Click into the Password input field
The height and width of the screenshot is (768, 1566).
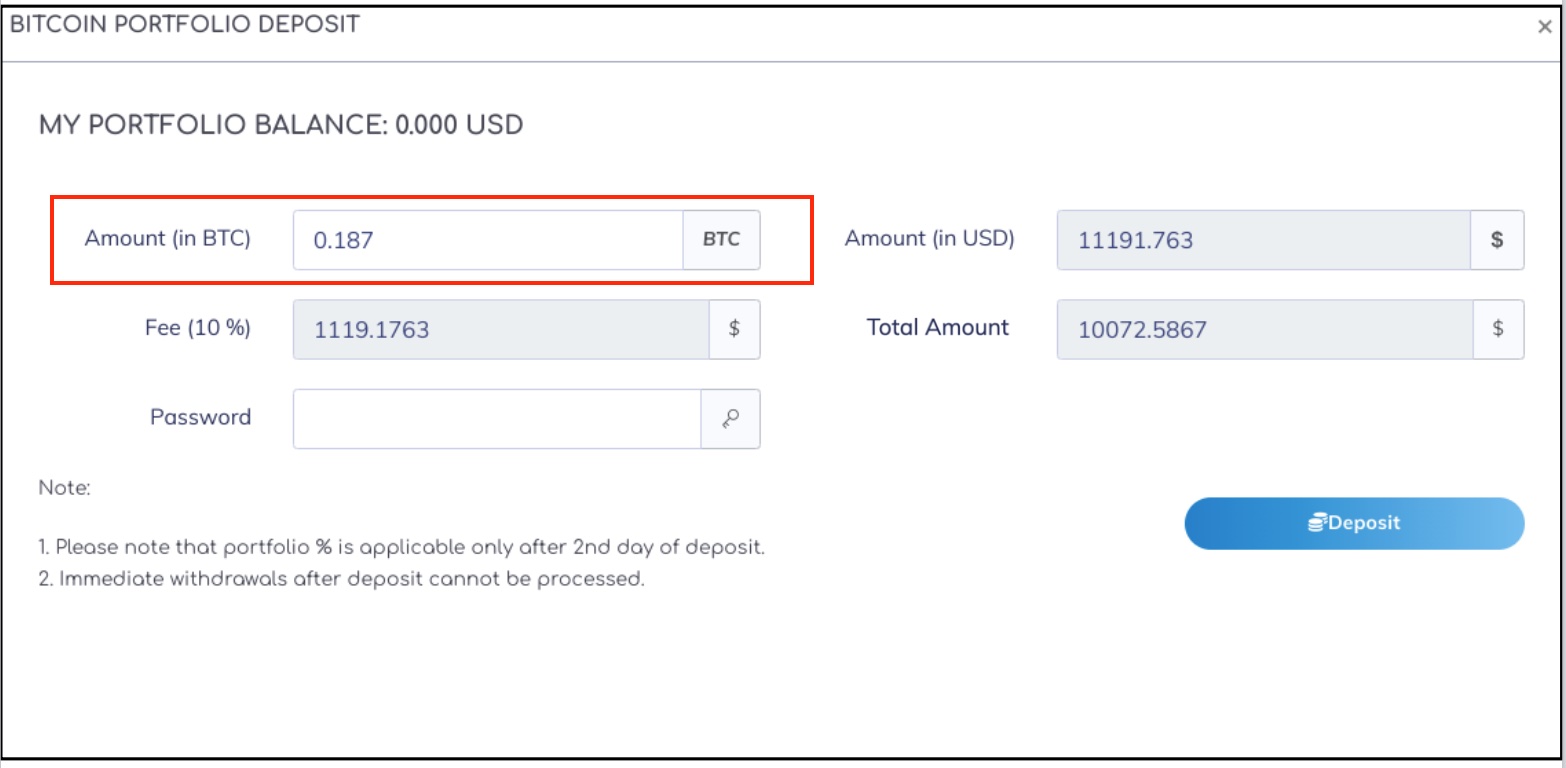497,419
